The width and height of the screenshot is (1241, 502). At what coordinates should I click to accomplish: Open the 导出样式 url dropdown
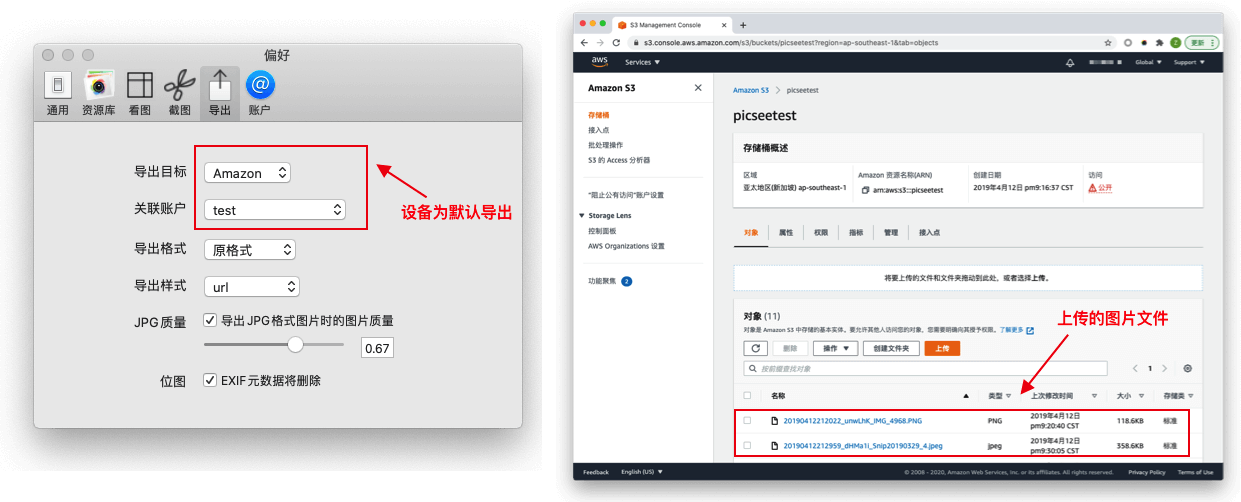[x=252, y=287]
